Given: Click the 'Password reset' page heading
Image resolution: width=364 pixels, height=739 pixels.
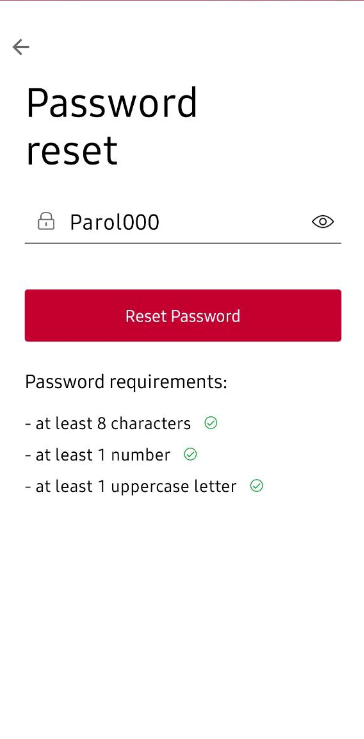Looking at the screenshot, I should coord(111,126).
